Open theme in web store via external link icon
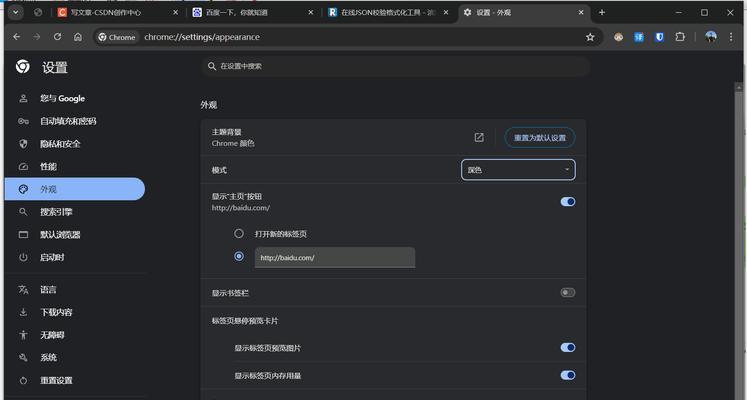The image size is (747, 400). 479,138
